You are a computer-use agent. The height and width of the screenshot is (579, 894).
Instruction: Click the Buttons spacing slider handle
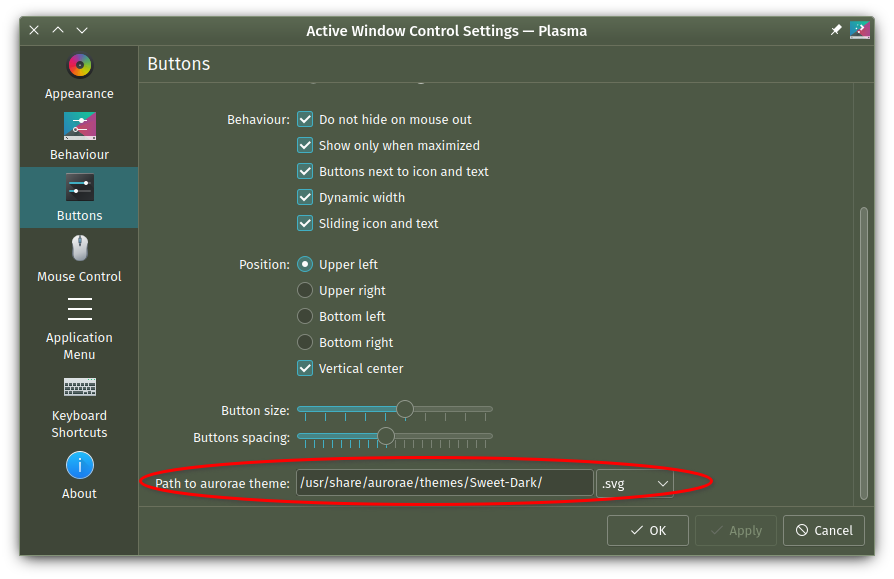click(x=386, y=436)
